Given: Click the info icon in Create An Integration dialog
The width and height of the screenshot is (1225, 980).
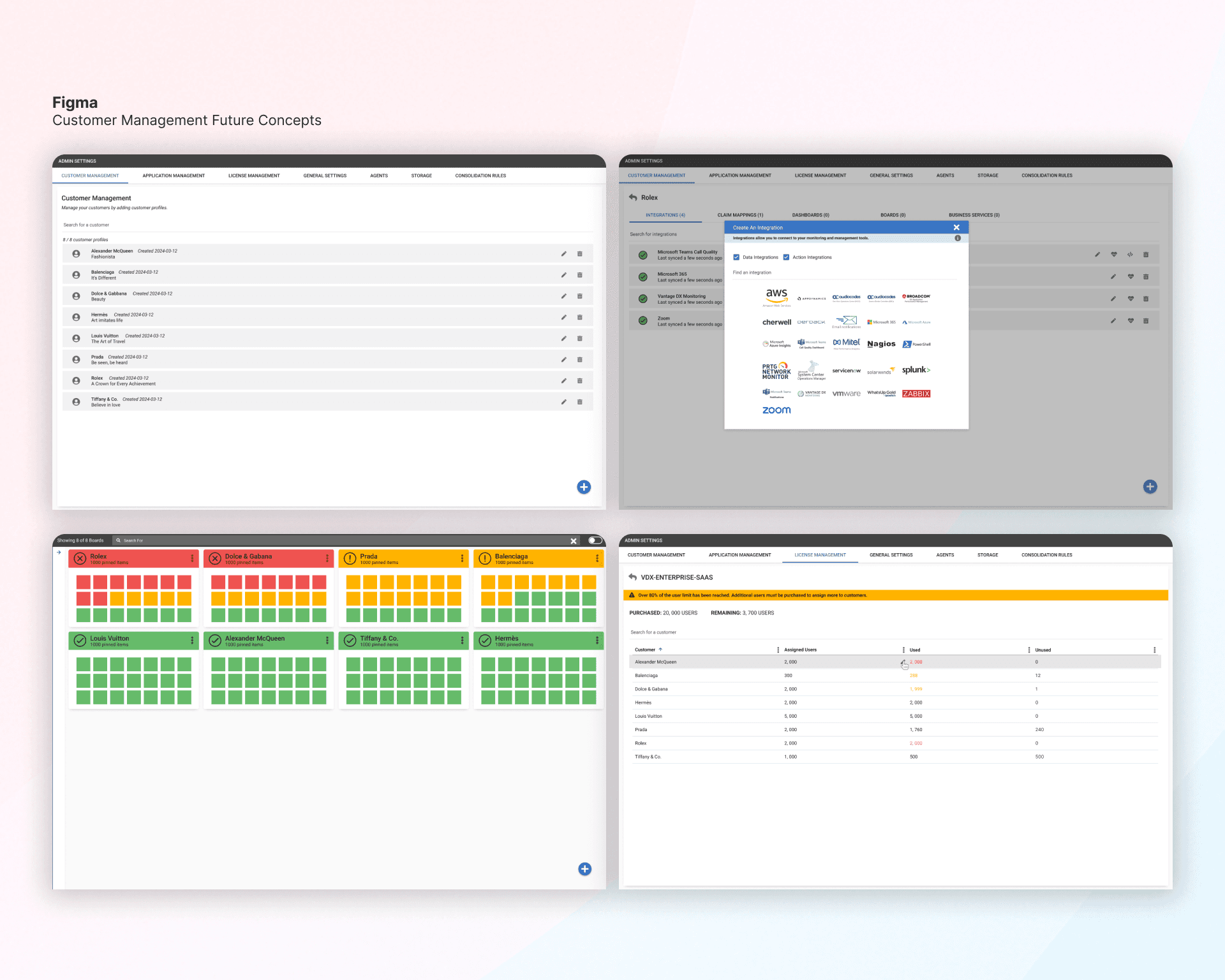Looking at the screenshot, I should (958, 238).
